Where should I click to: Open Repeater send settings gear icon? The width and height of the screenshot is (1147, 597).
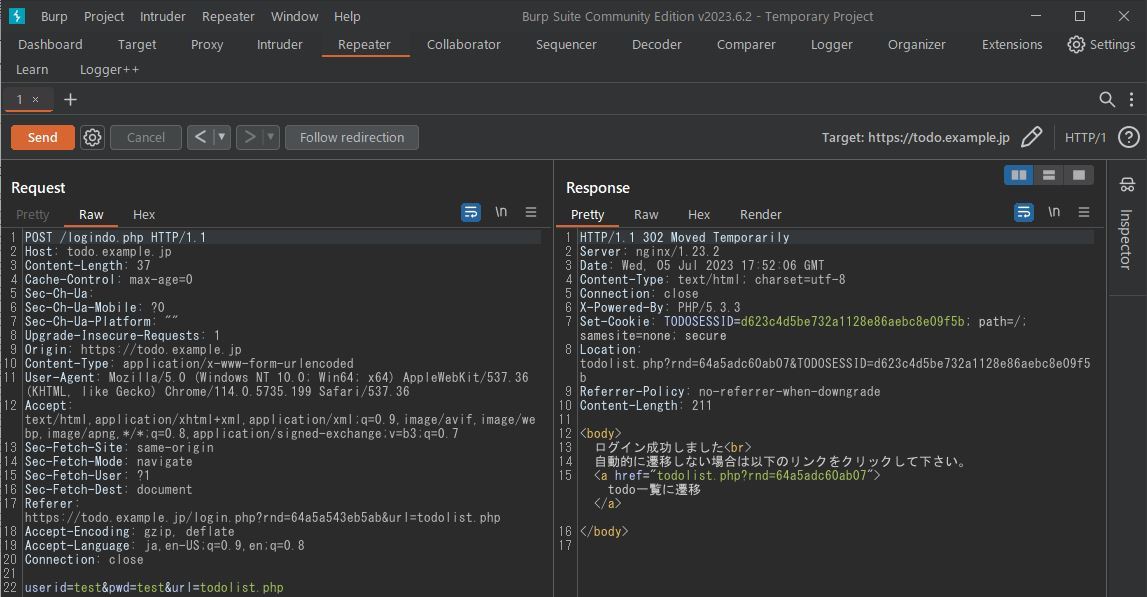pos(92,138)
